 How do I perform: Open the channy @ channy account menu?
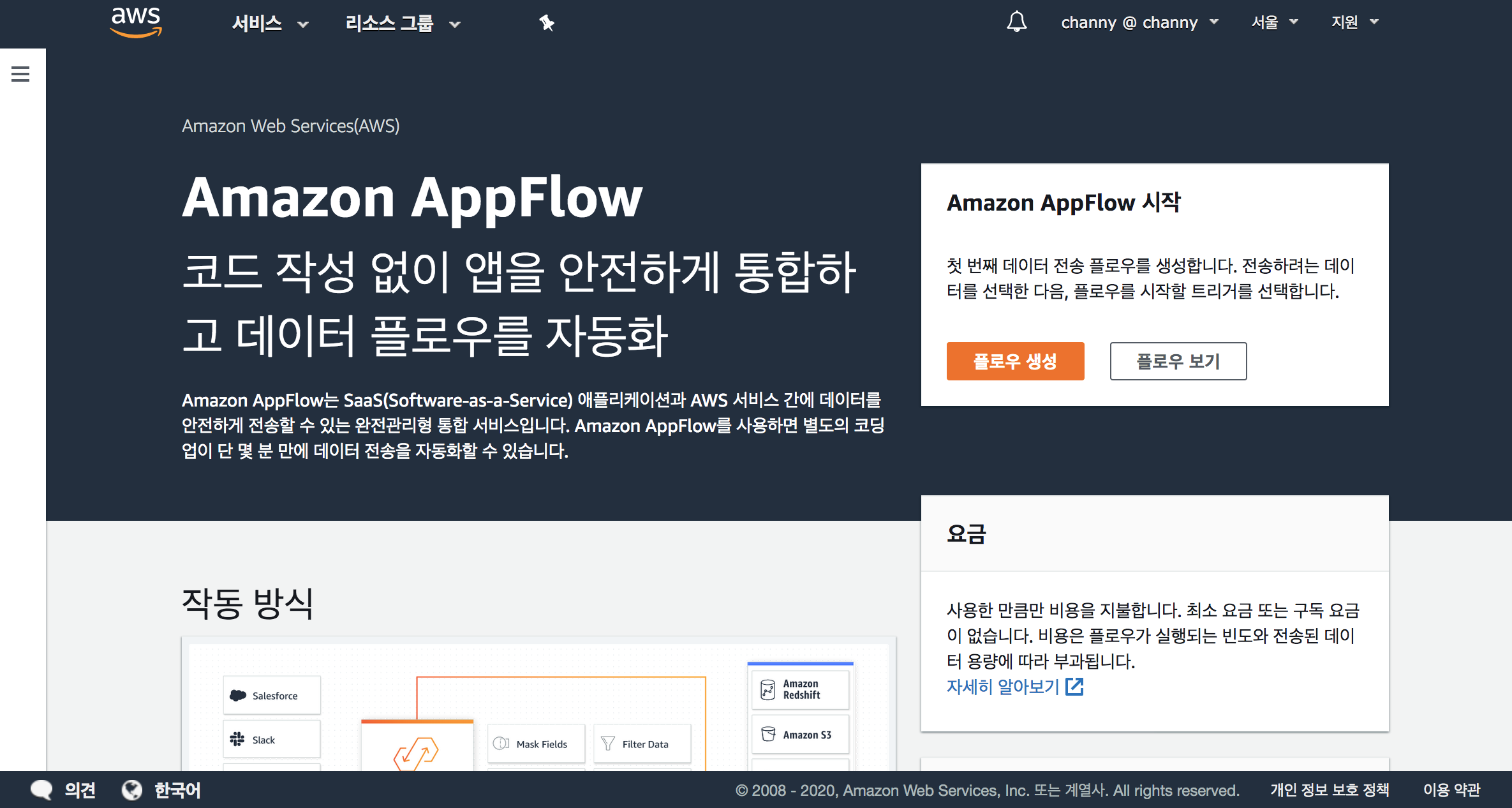(1139, 22)
